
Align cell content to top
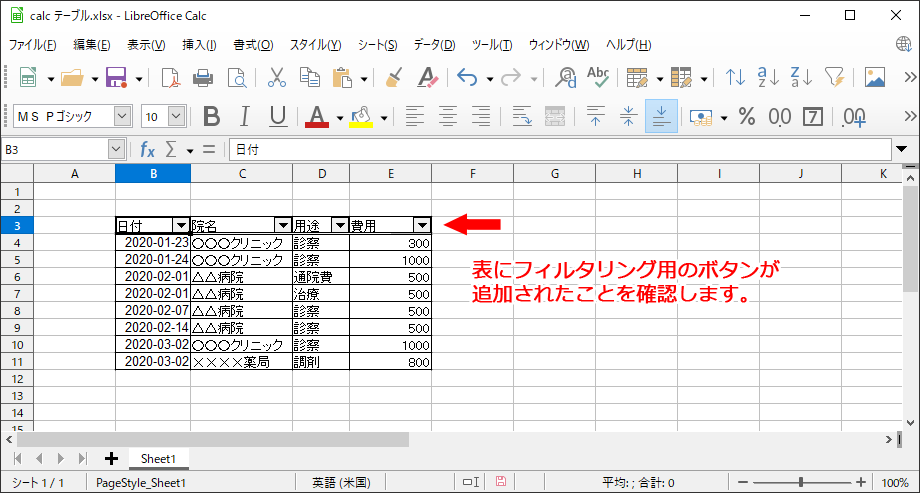point(596,116)
